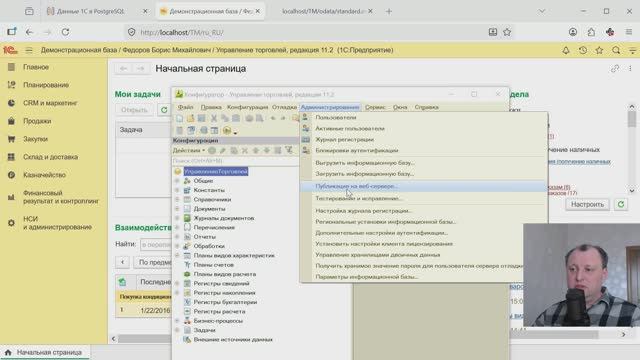Click the get link chain icon on Начальная страница

pyautogui.click(x=615, y=69)
